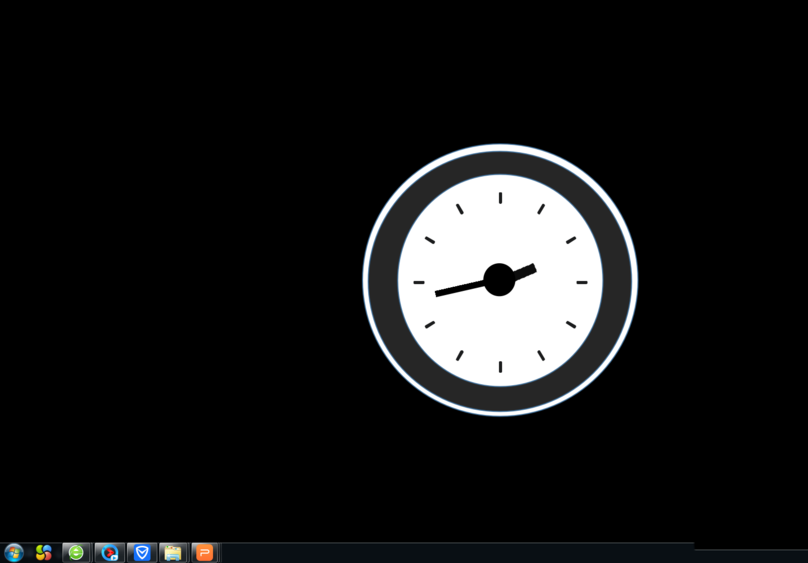Click the 11 o'clock tick mark
808x563 pixels.
coord(459,209)
